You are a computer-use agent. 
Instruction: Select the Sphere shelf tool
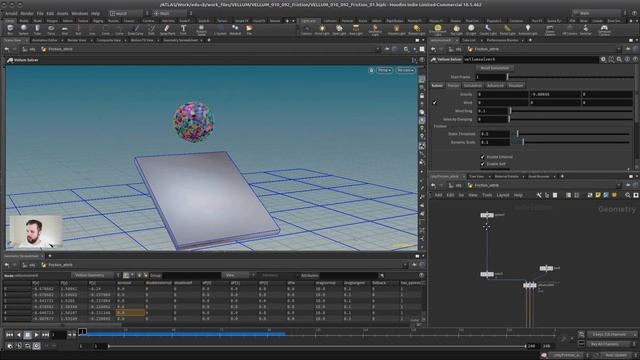pyautogui.click(x=24, y=29)
